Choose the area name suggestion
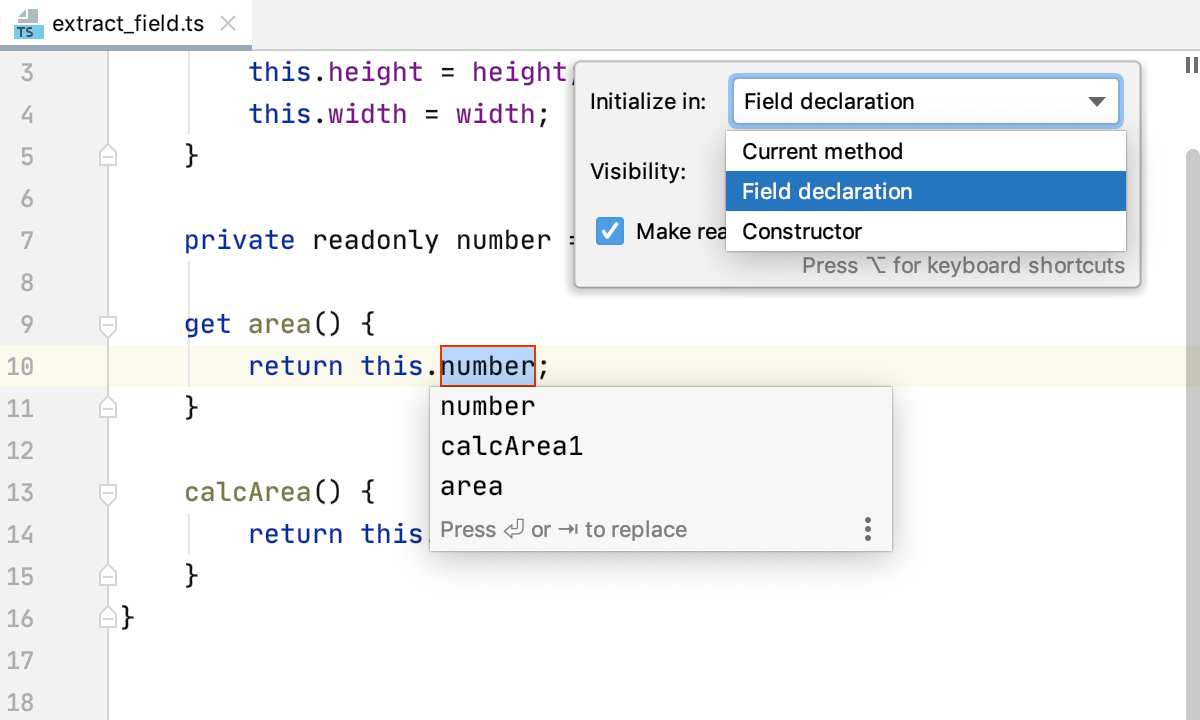The image size is (1200, 720). (471, 486)
